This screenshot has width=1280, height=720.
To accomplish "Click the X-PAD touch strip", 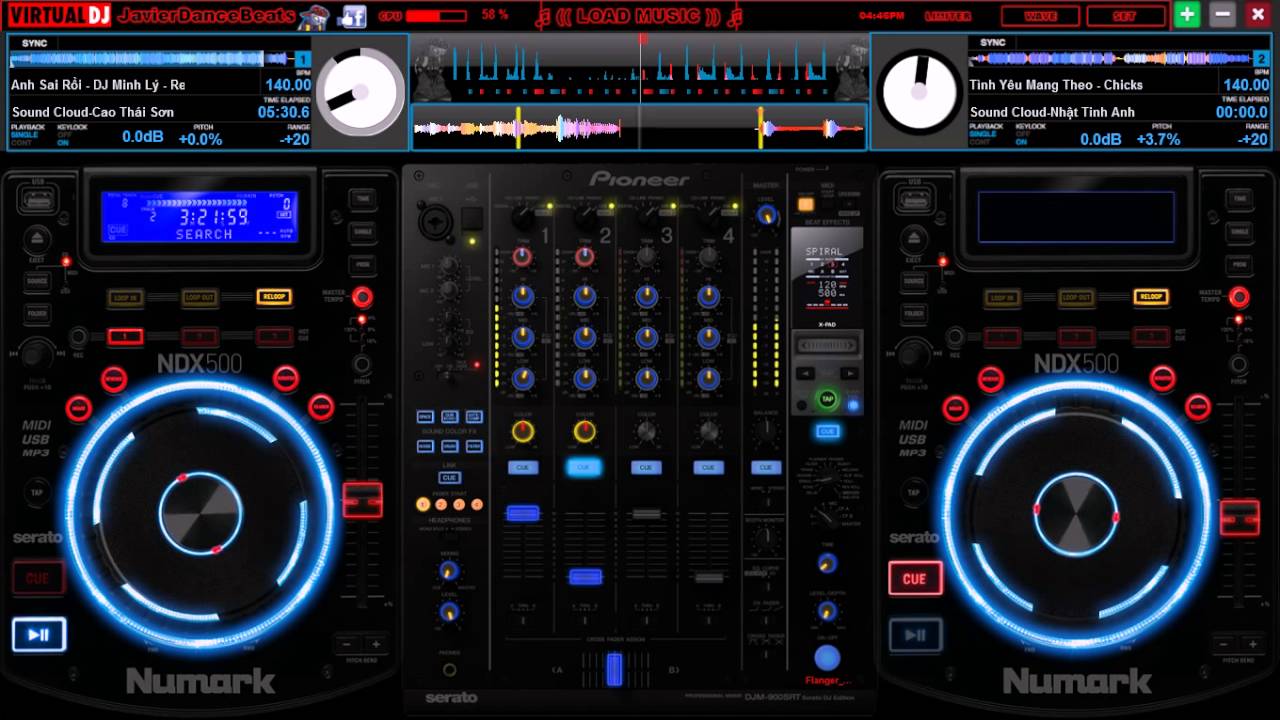I will click(x=826, y=346).
